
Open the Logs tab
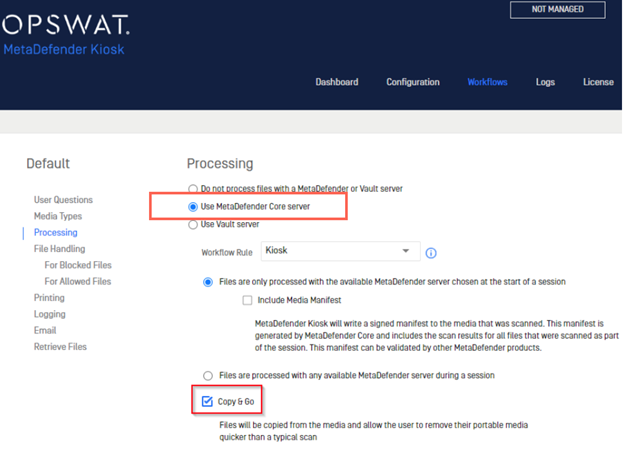[x=545, y=82]
